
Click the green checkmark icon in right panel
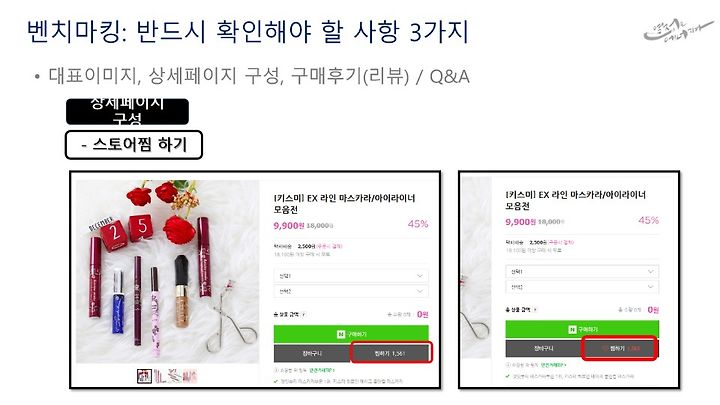(507, 376)
